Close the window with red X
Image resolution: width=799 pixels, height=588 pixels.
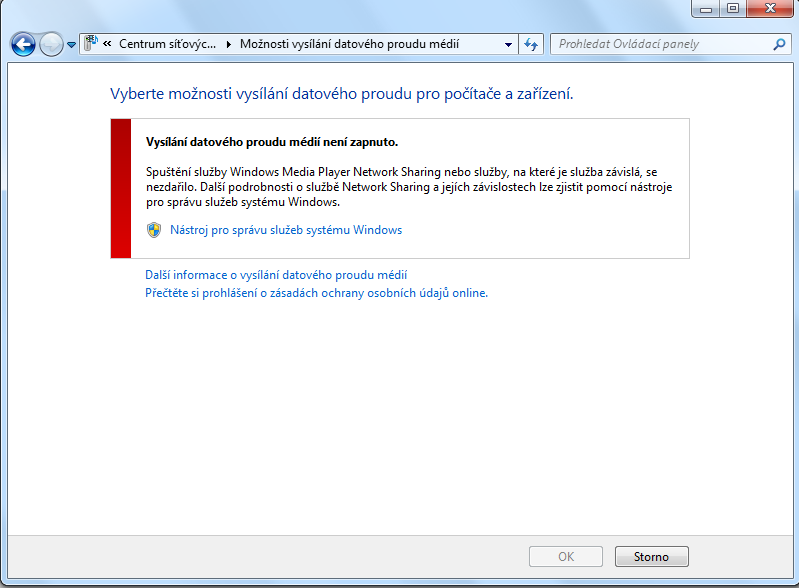pyautogui.click(x=770, y=9)
